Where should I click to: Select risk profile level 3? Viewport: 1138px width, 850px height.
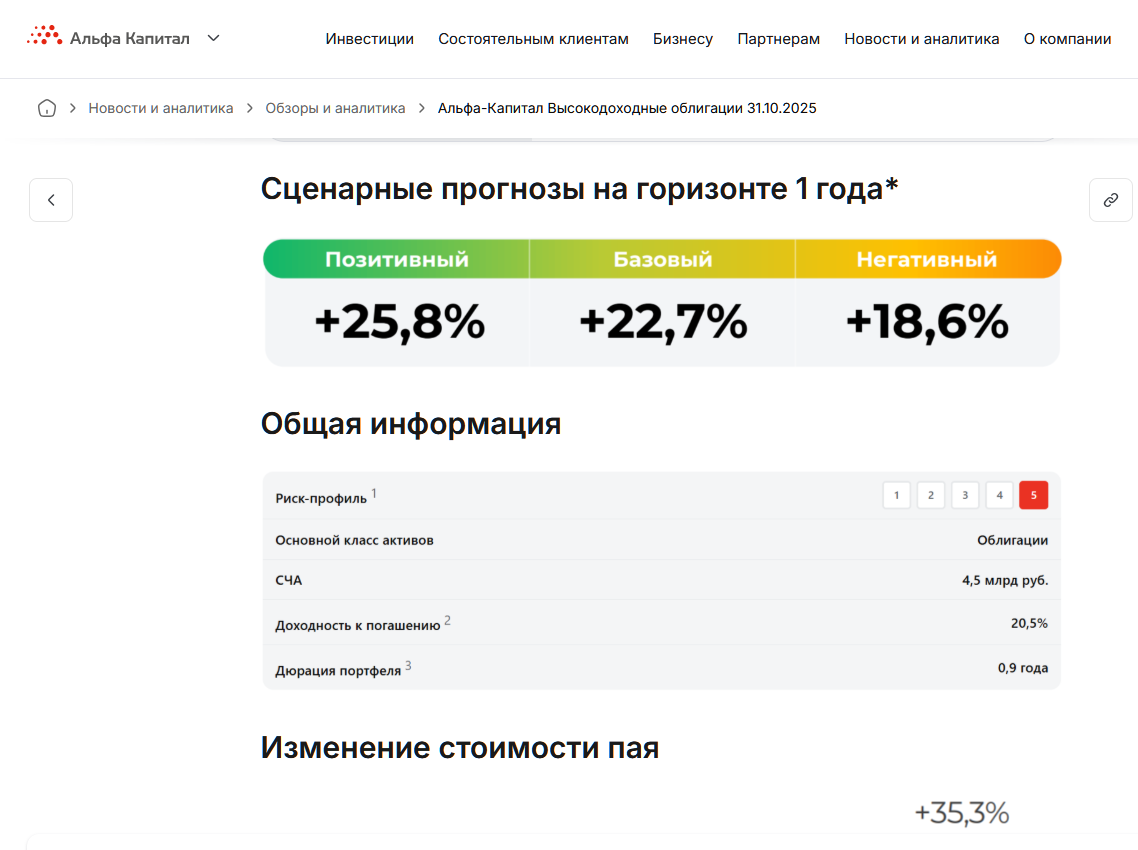click(964, 495)
